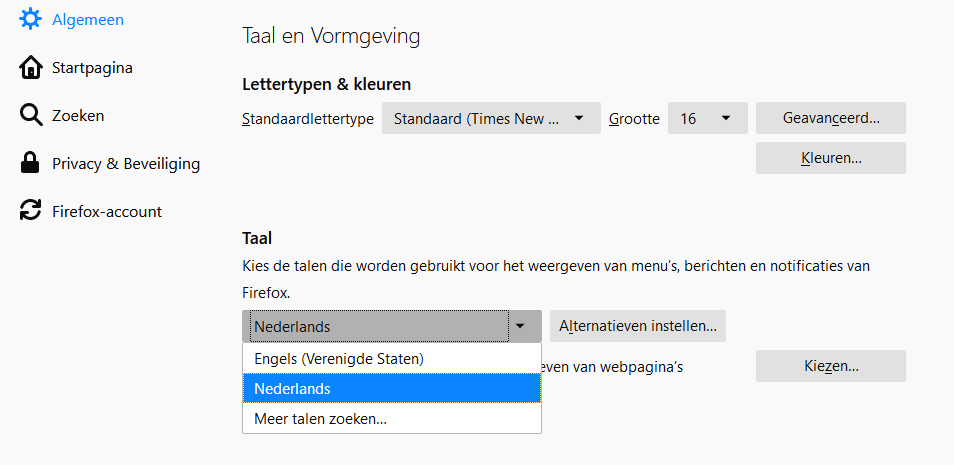The image size is (954, 465).
Task: Click the Startpagina house icon
Action: coord(31,68)
